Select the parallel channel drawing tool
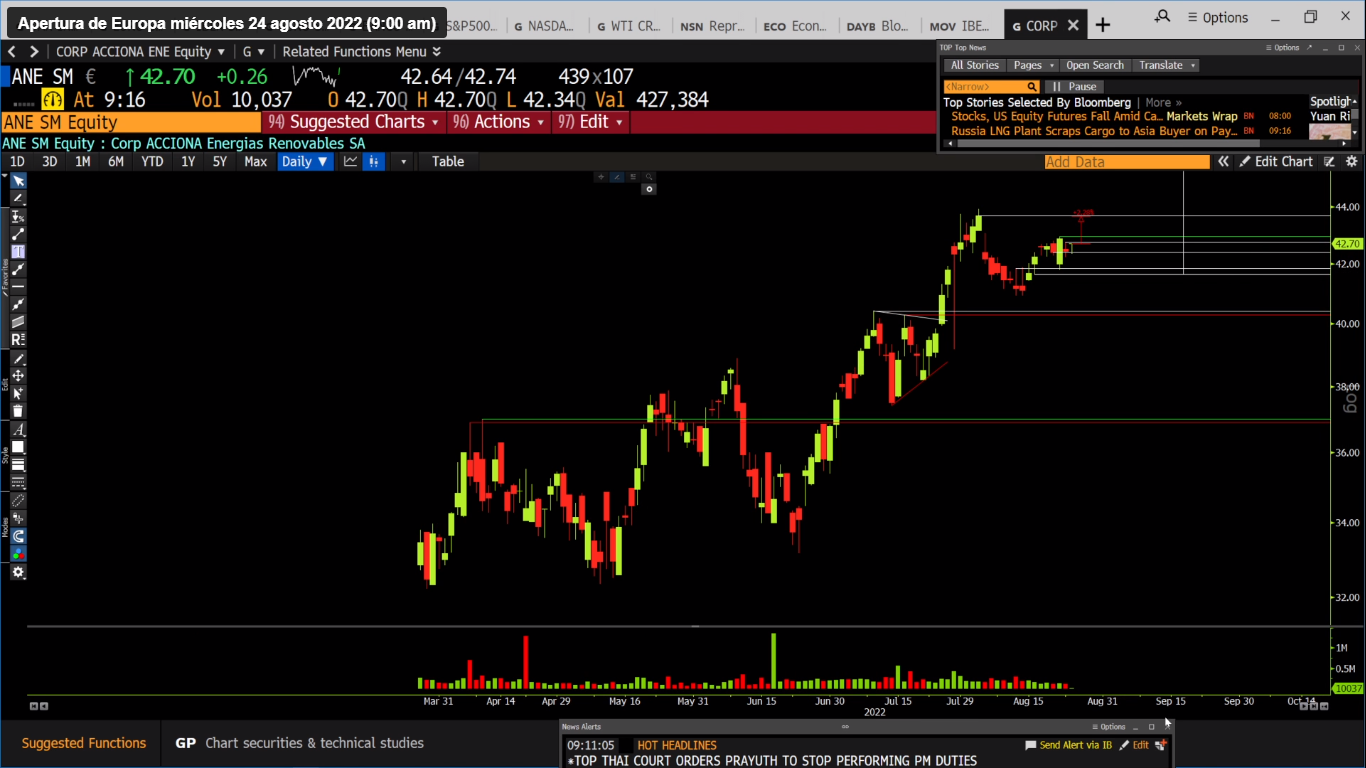The width and height of the screenshot is (1366, 768). point(18,322)
